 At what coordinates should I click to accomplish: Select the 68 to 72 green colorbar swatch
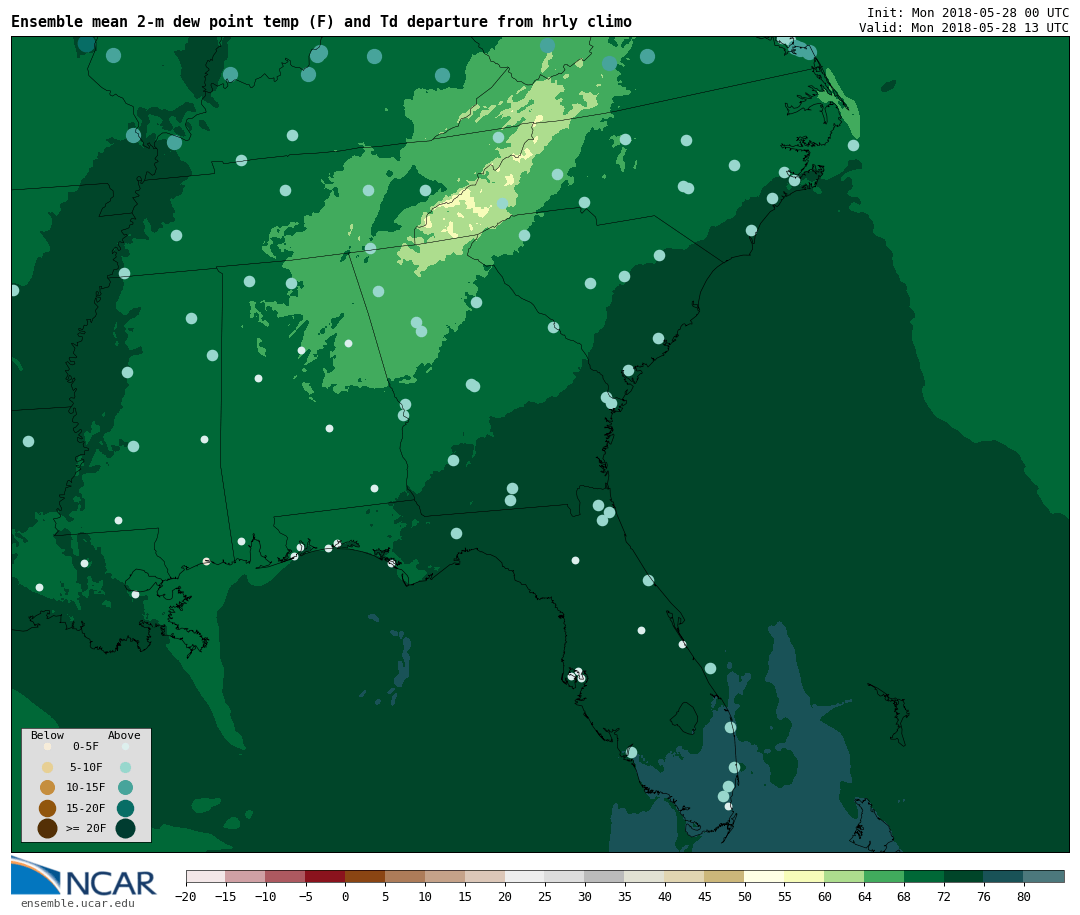click(x=924, y=877)
